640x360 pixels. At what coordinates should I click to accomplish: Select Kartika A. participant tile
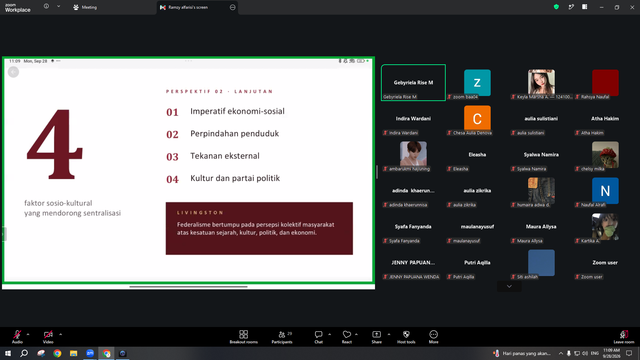coord(605,227)
